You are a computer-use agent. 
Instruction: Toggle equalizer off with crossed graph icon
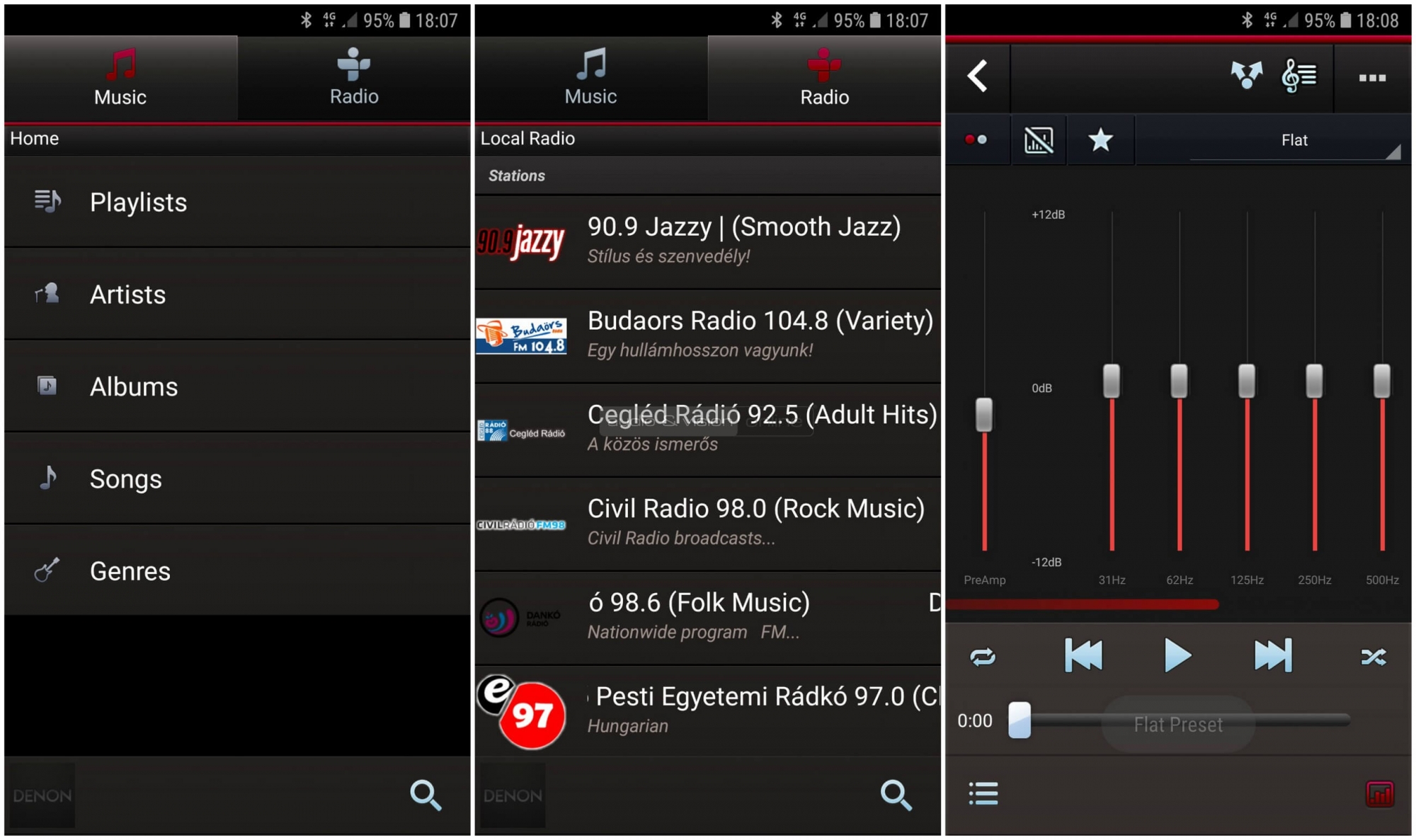(1039, 140)
